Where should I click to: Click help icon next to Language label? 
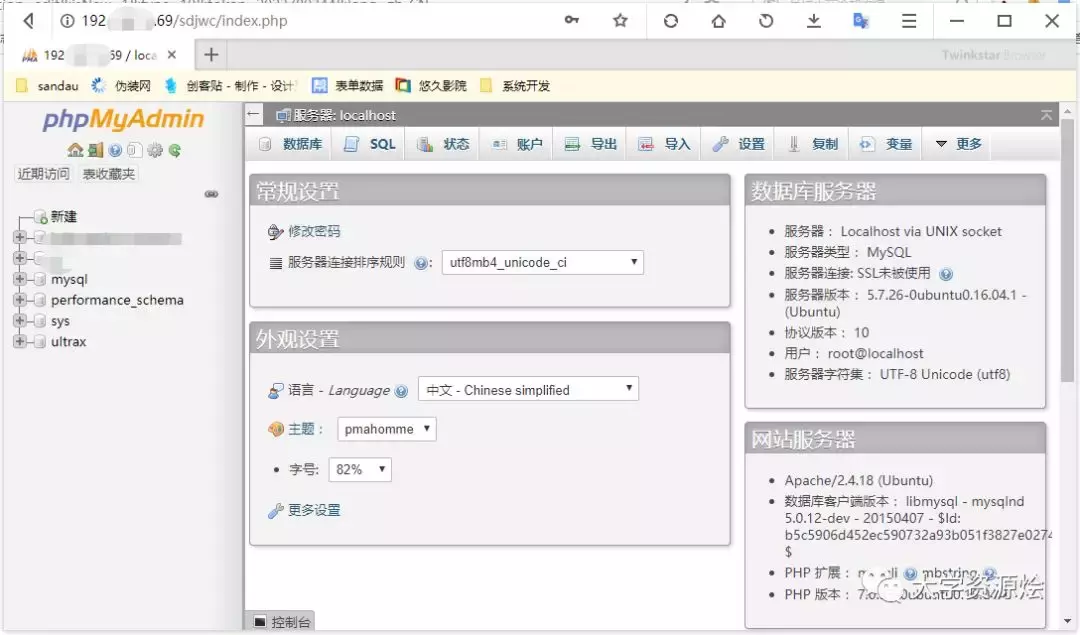click(x=402, y=391)
